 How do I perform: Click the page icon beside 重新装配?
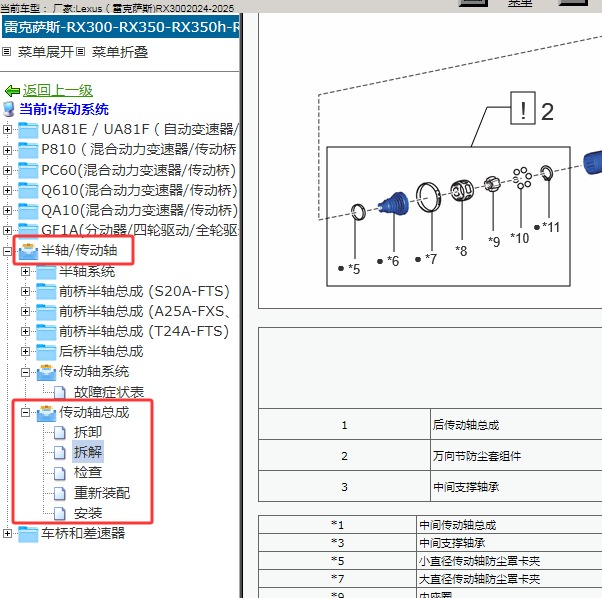click(x=60, y=493)
